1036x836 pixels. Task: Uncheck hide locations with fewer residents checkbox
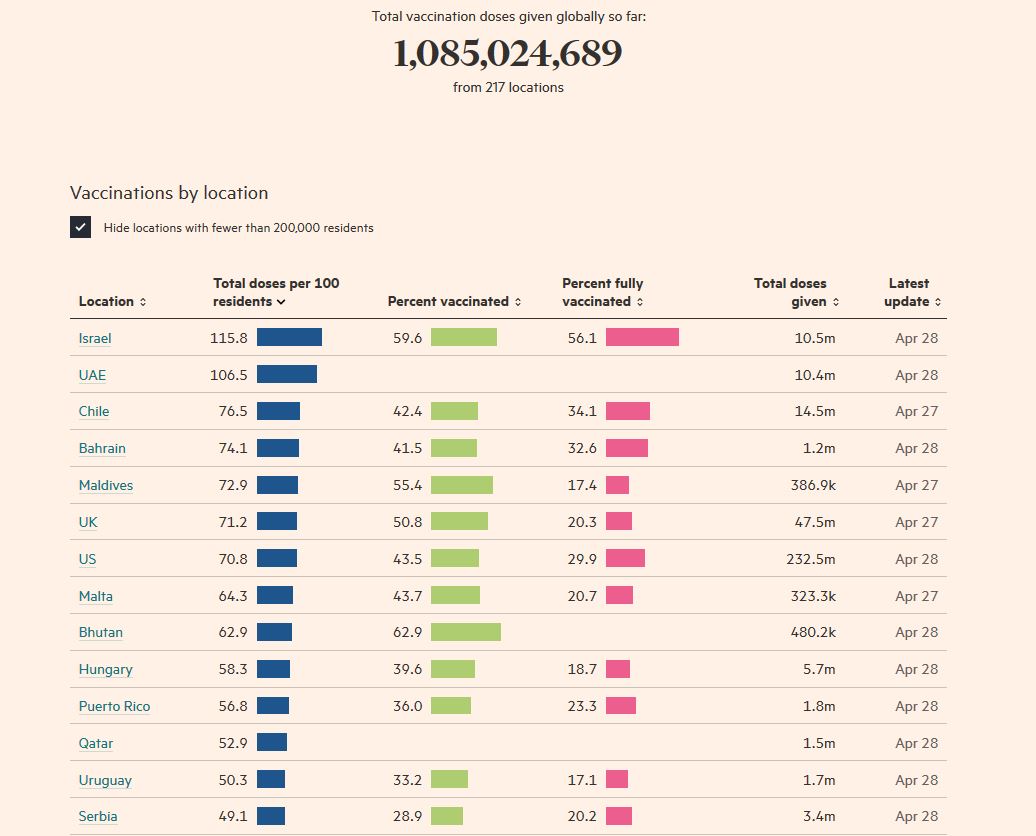click(81, 227)
